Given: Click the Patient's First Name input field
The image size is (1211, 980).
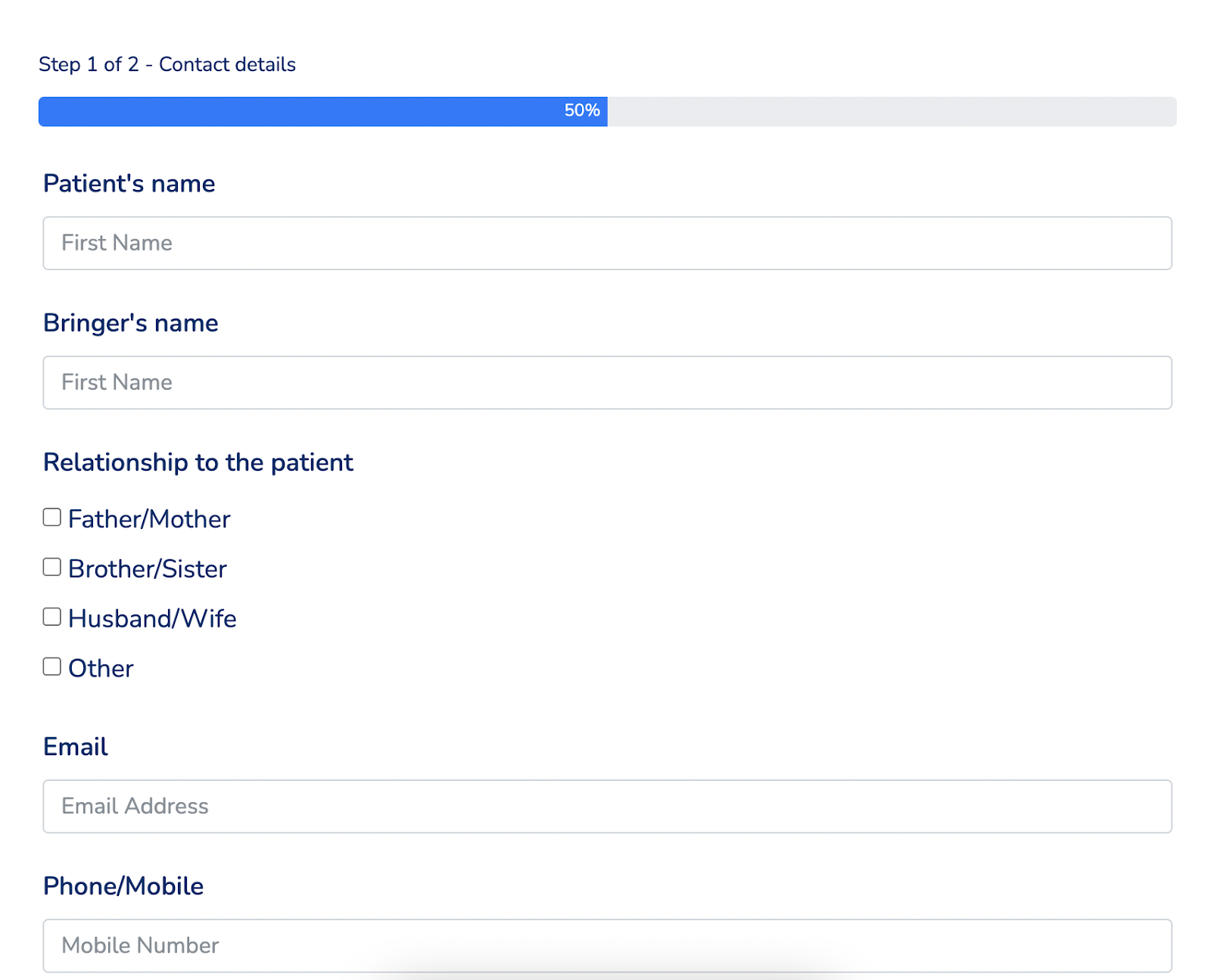Looking at the screenshot, I should click(x=607, y=243).
